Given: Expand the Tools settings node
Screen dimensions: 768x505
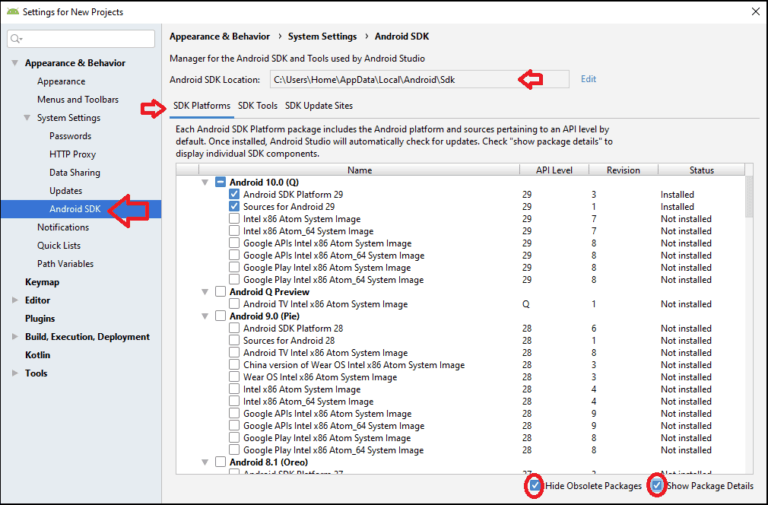Looking at the screenshot, I should [x=15, y=373].
